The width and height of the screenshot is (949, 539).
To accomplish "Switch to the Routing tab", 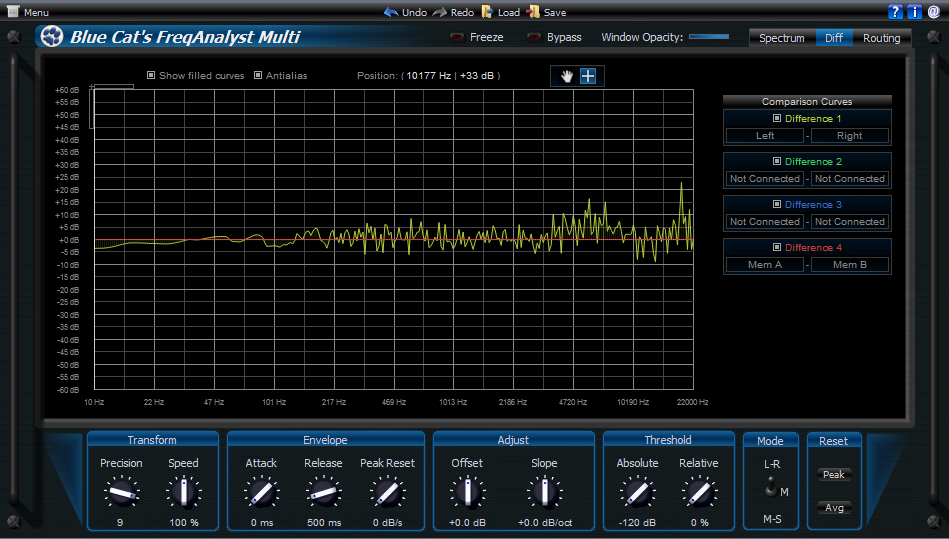I will 881,38.
